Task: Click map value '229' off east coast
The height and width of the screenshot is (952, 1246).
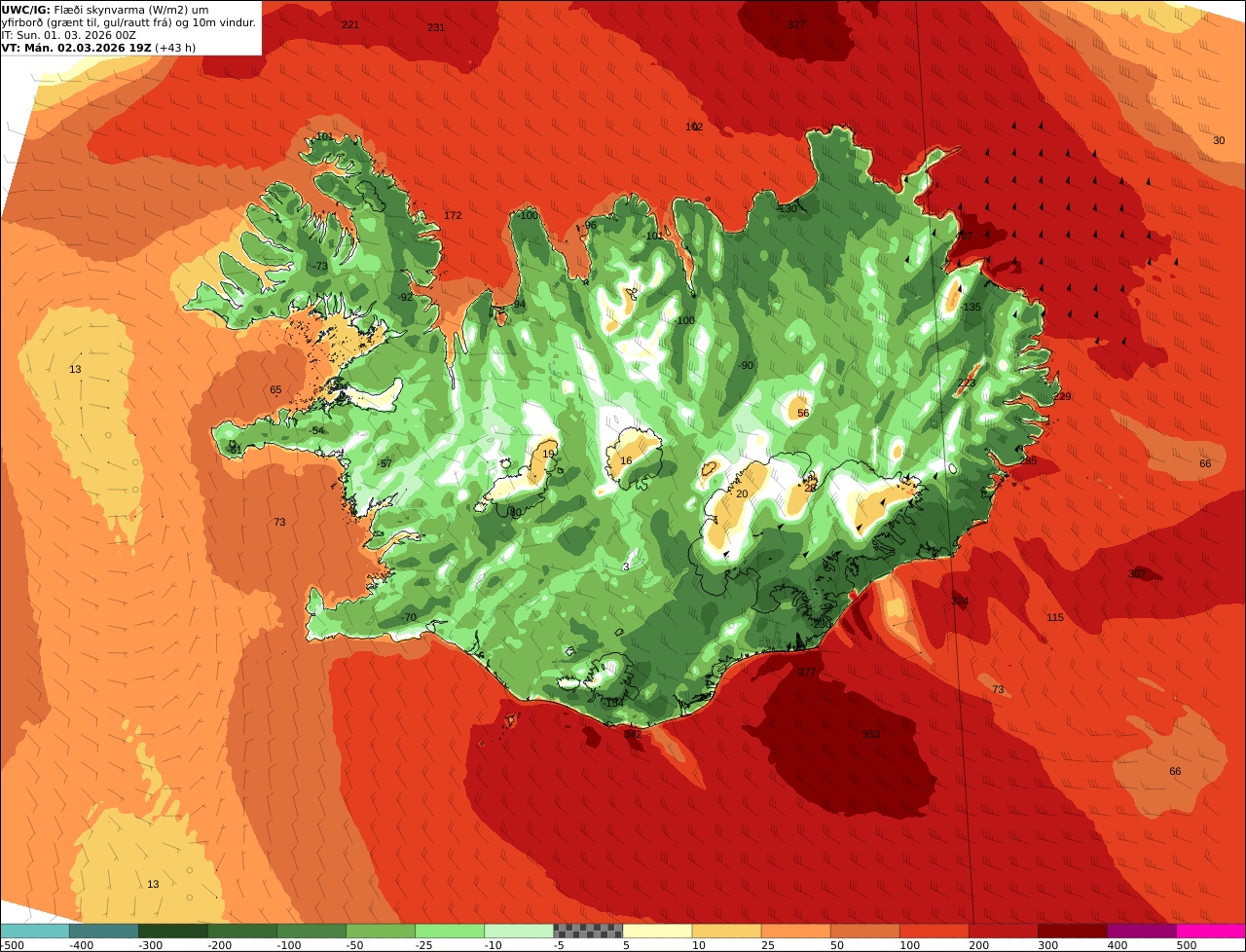Action: [1061, 396]
